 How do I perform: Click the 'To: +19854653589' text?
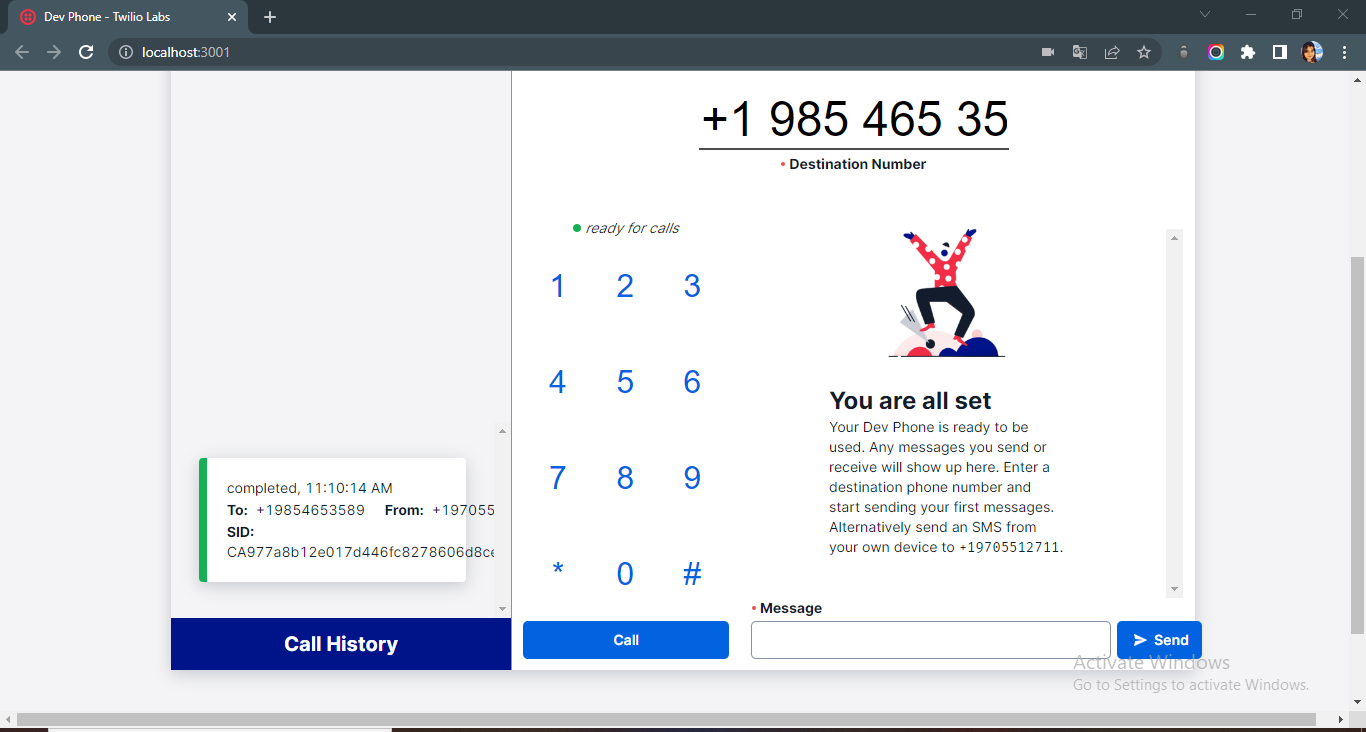coord(296,510)
